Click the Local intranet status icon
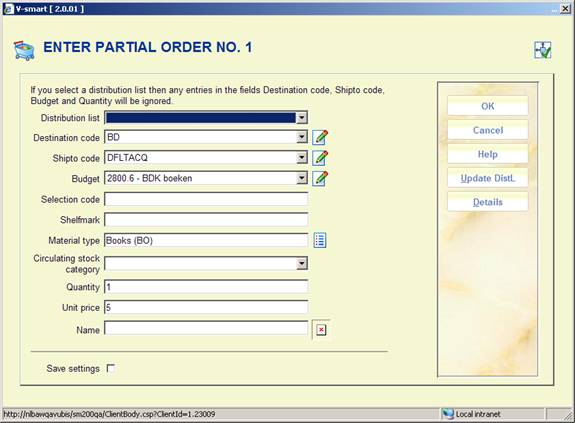 [x=447, y=414]
